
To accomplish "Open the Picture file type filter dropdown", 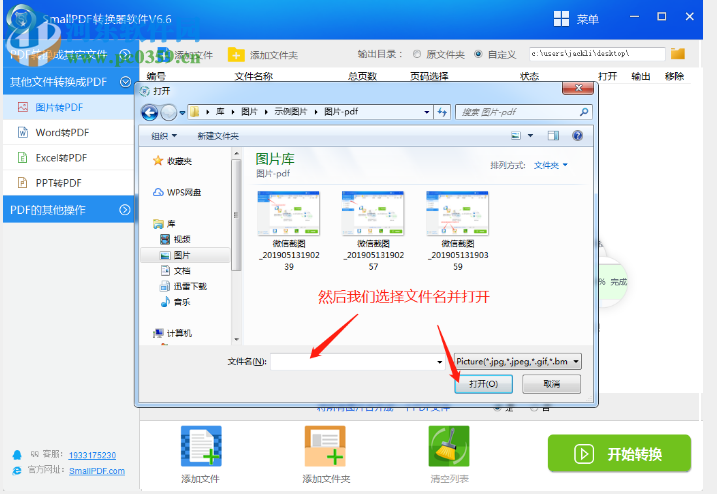I will 518,361.
